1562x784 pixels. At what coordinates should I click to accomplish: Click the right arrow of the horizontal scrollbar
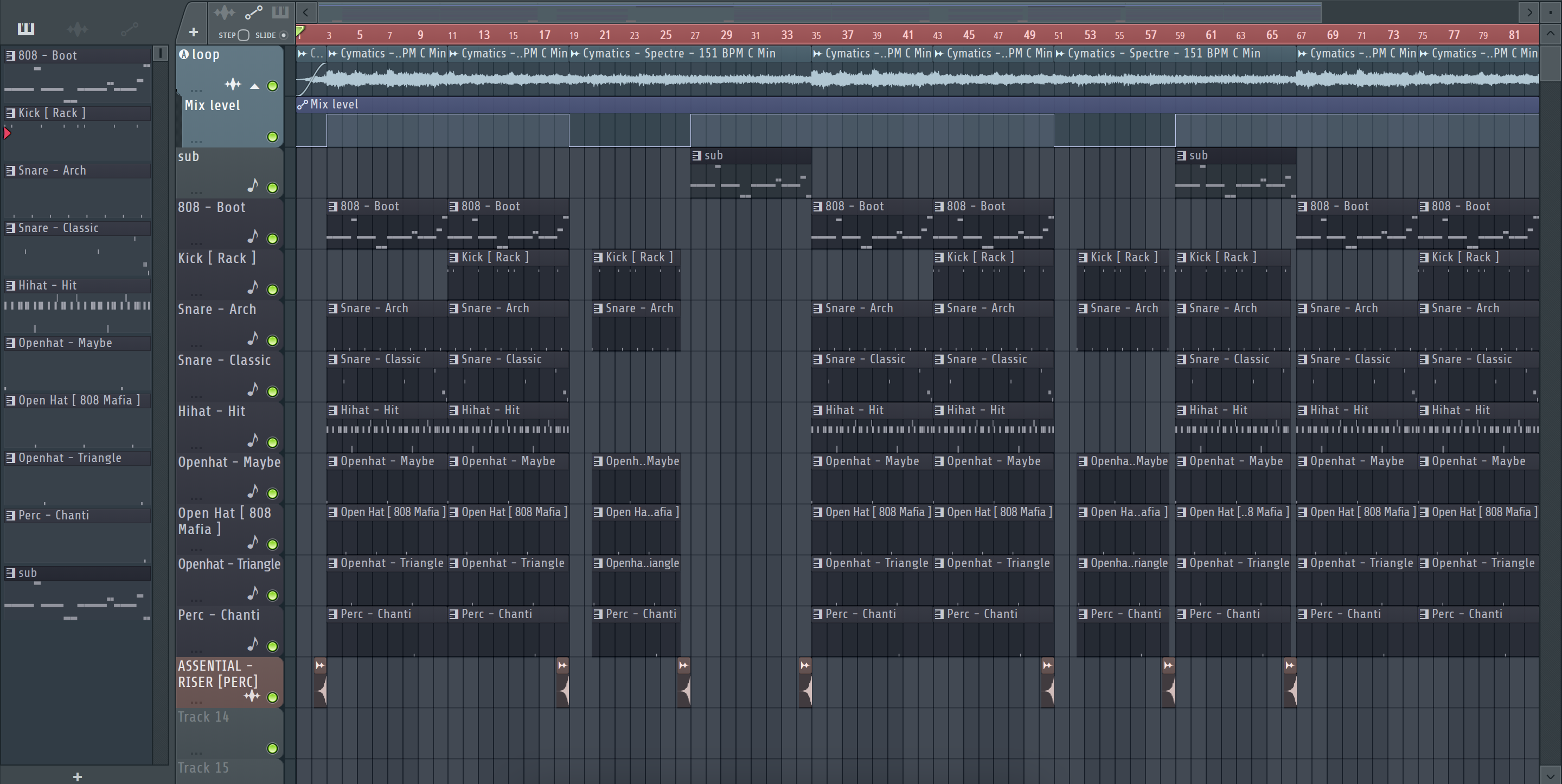point(1529,12)
